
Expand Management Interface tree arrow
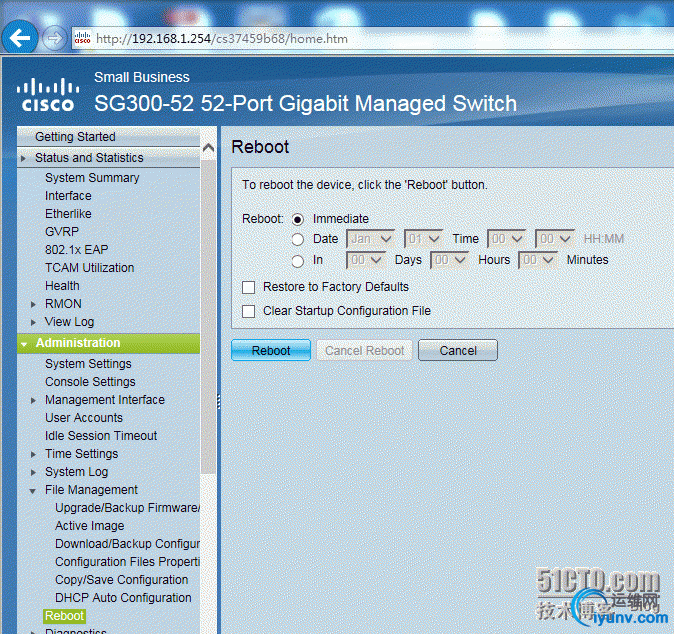[x=34, y=400]
